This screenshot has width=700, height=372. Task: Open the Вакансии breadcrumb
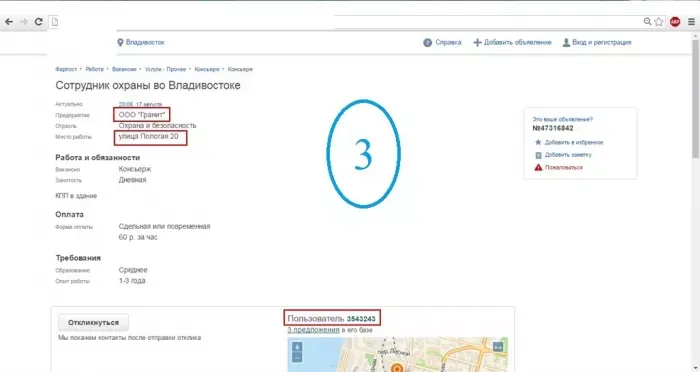pyautogui.click(x=124, y=69)
